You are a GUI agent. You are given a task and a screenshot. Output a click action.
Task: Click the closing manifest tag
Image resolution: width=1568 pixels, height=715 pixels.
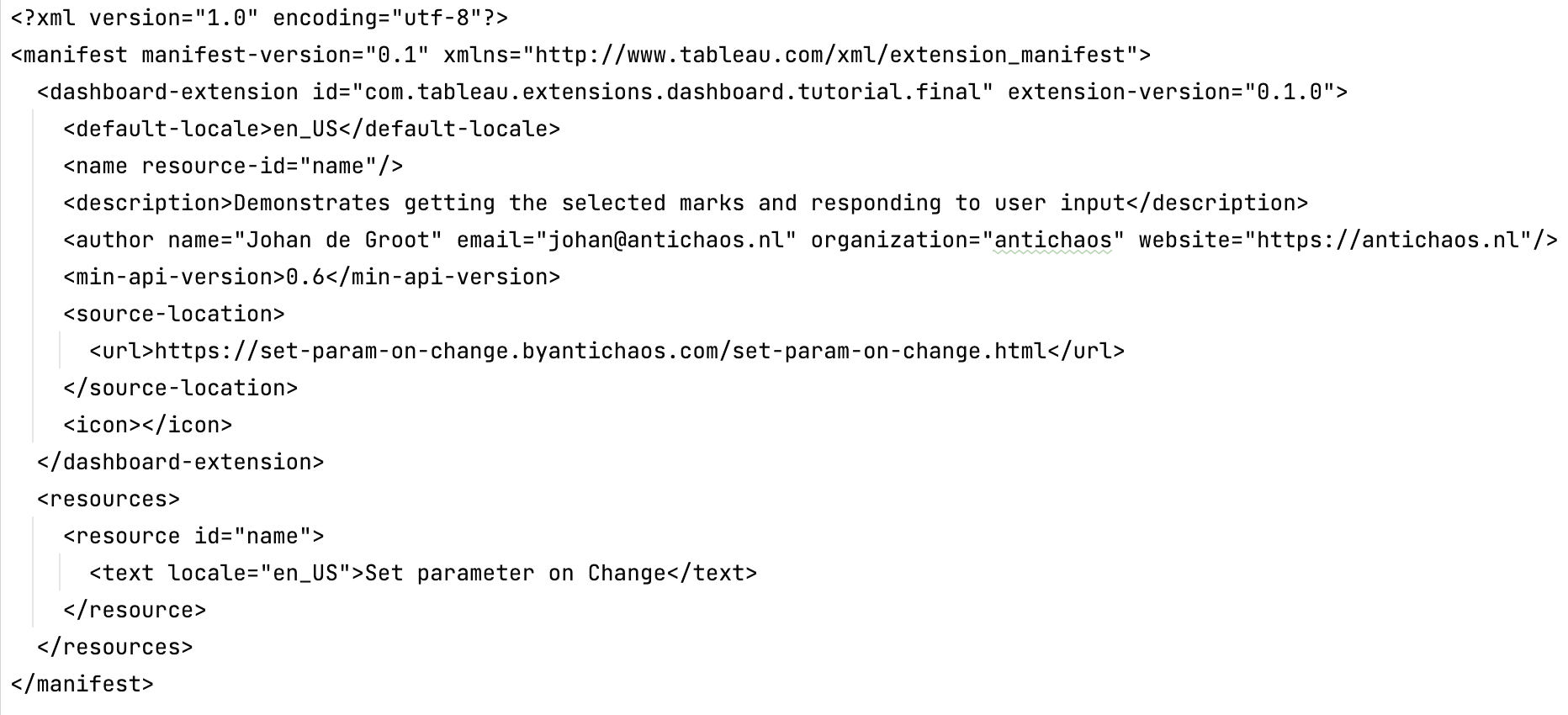pyautogui.click(x=82, y=685)
